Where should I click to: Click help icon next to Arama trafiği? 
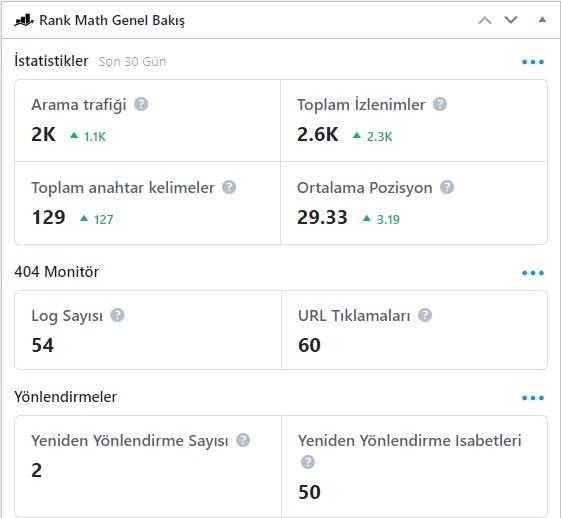click(141, 104)
